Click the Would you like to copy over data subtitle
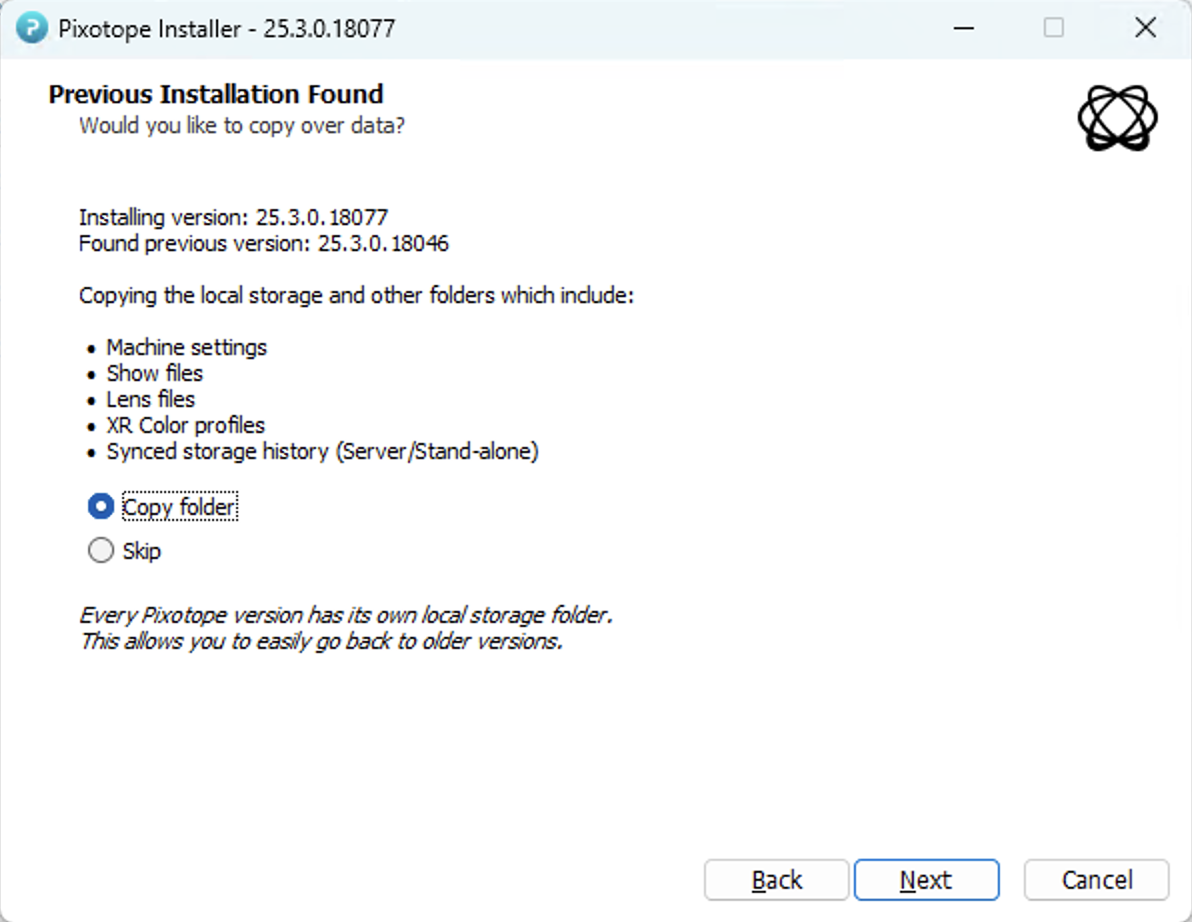The width and height of the screenshot is (1192, 922). click(x=240, y=125)
